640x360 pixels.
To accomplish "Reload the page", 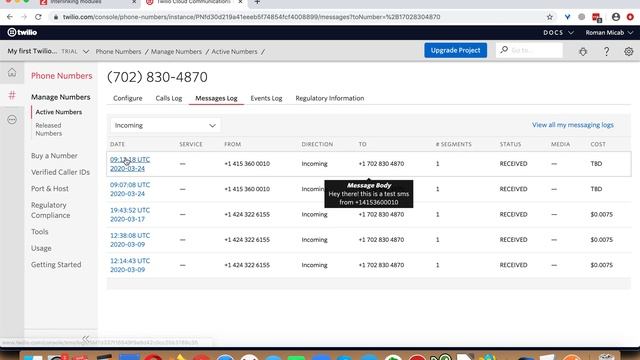I will (x=38, y=17).
